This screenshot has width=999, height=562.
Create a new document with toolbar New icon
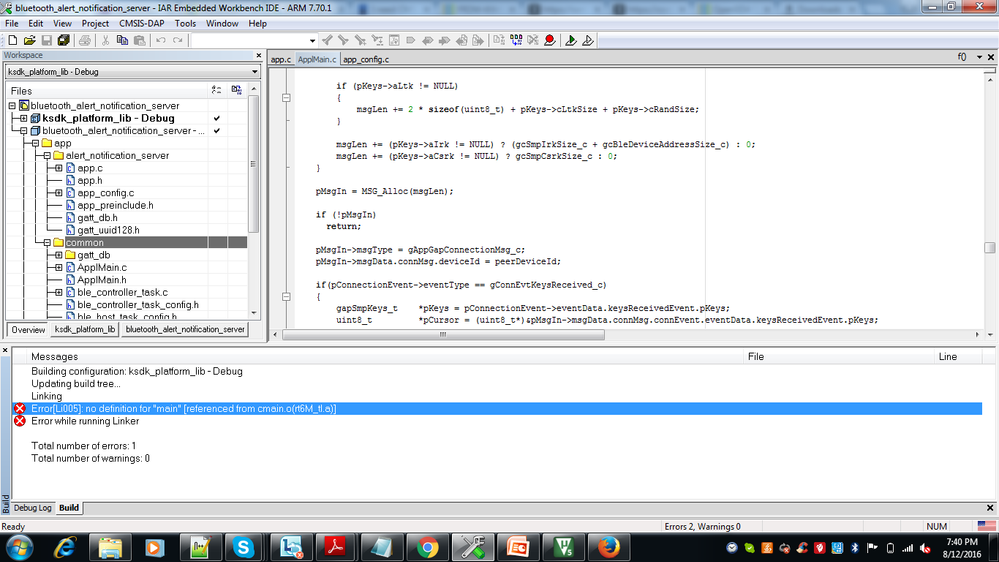coord(12,40)
